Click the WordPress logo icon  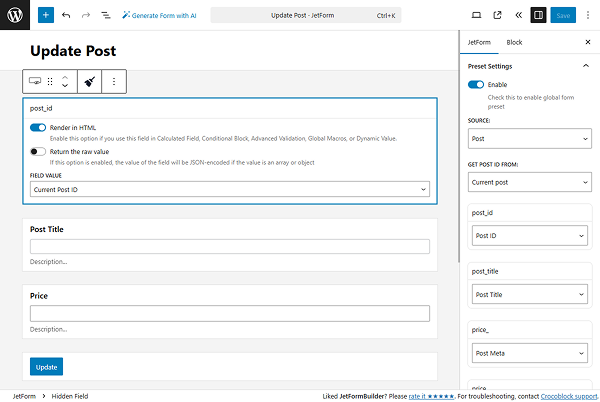[15, 15]
